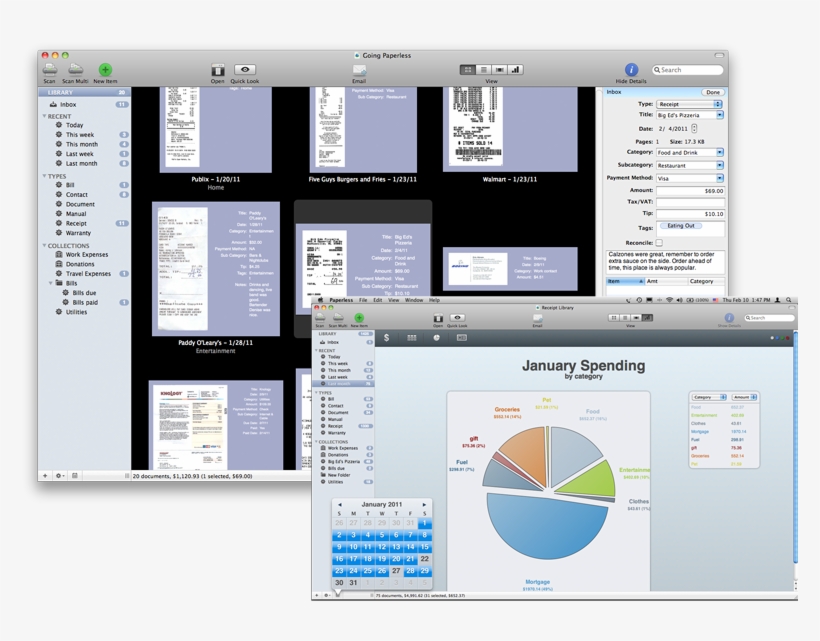Add a new item with the green plus
820x641 pixels.
coord(104,67)
